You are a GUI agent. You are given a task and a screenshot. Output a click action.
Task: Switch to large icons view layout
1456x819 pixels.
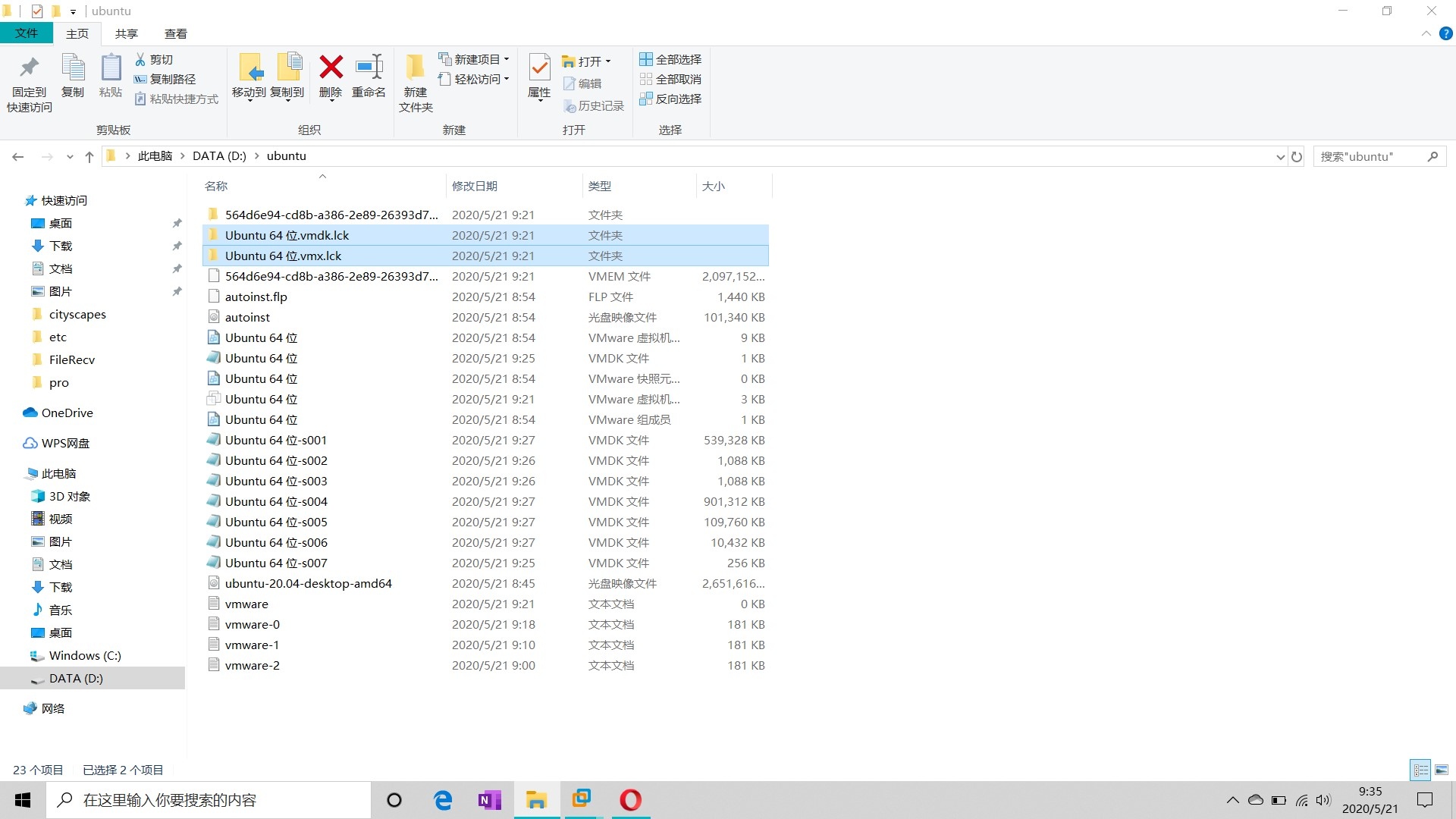[1442, 770]
